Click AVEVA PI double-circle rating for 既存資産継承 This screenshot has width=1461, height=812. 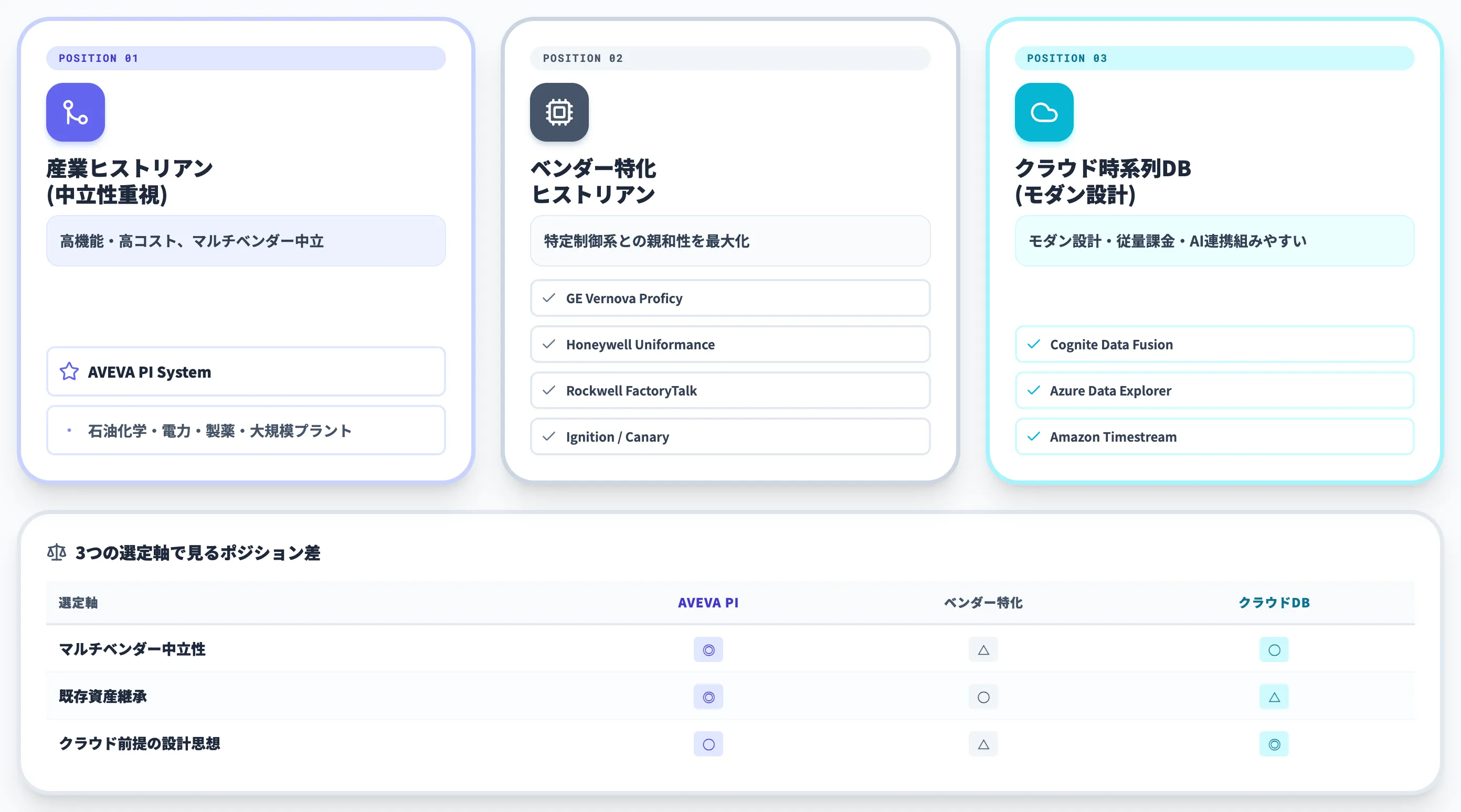click(x=708, y=697)
